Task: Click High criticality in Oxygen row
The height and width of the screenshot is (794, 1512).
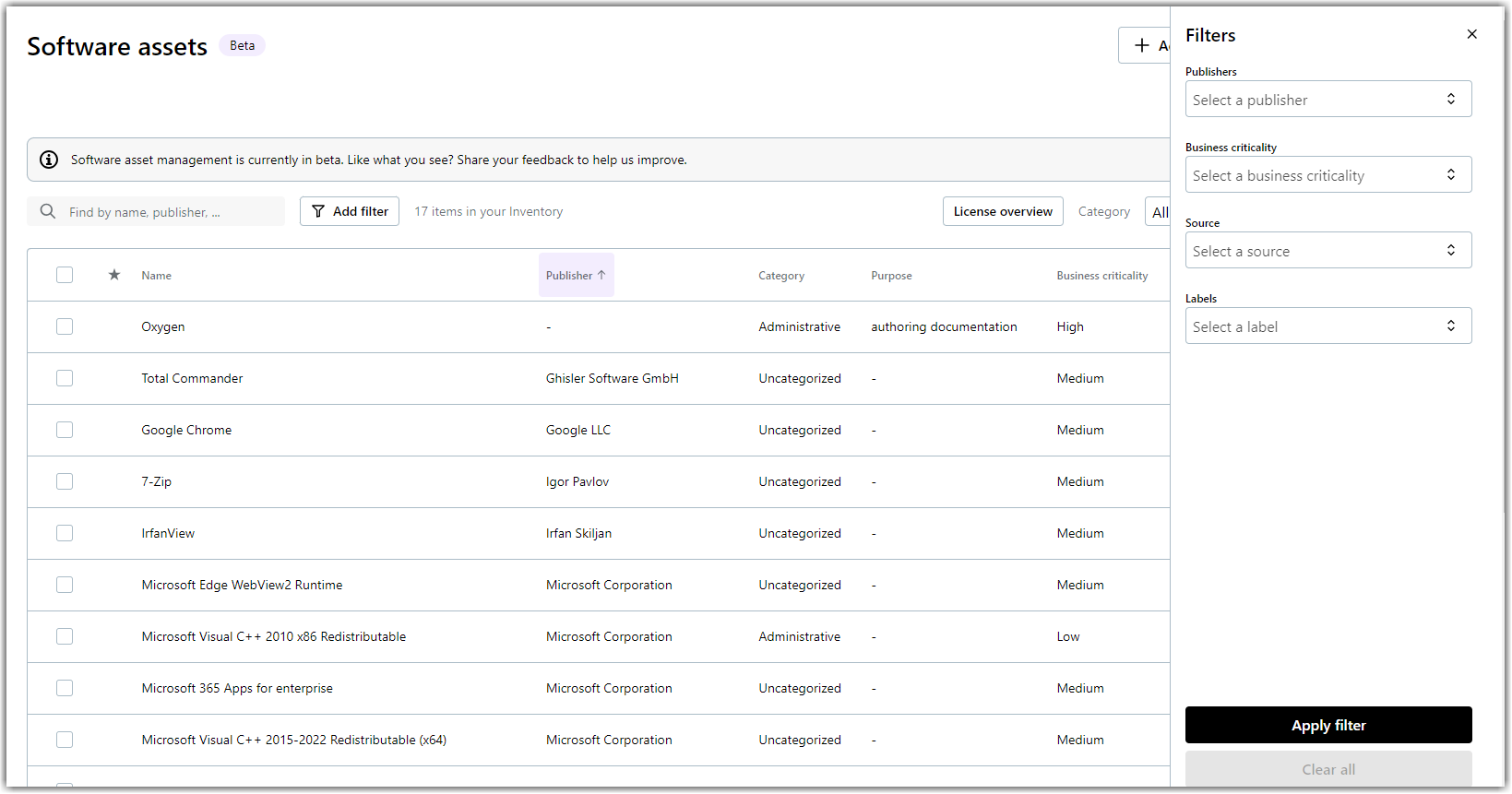Action: (x=1070, y=326)
